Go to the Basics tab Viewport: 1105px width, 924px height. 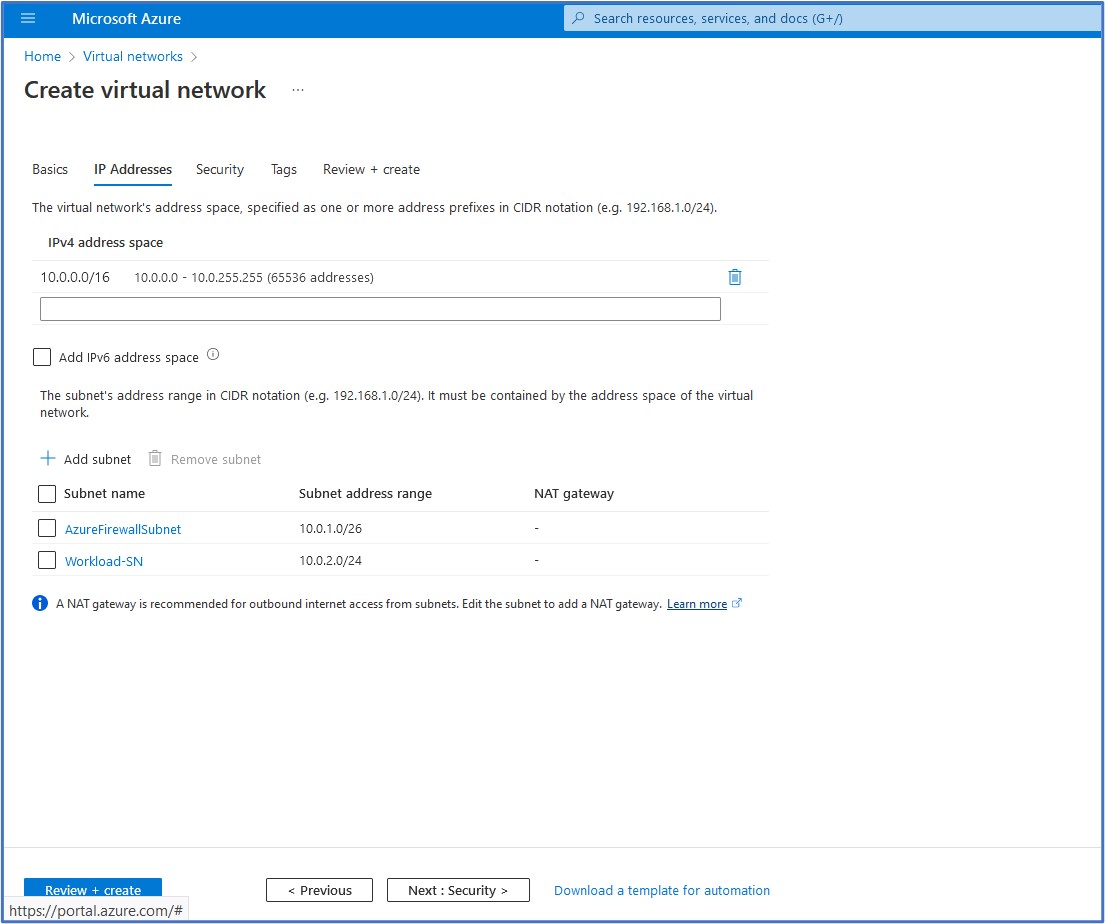tap(50, 169)
